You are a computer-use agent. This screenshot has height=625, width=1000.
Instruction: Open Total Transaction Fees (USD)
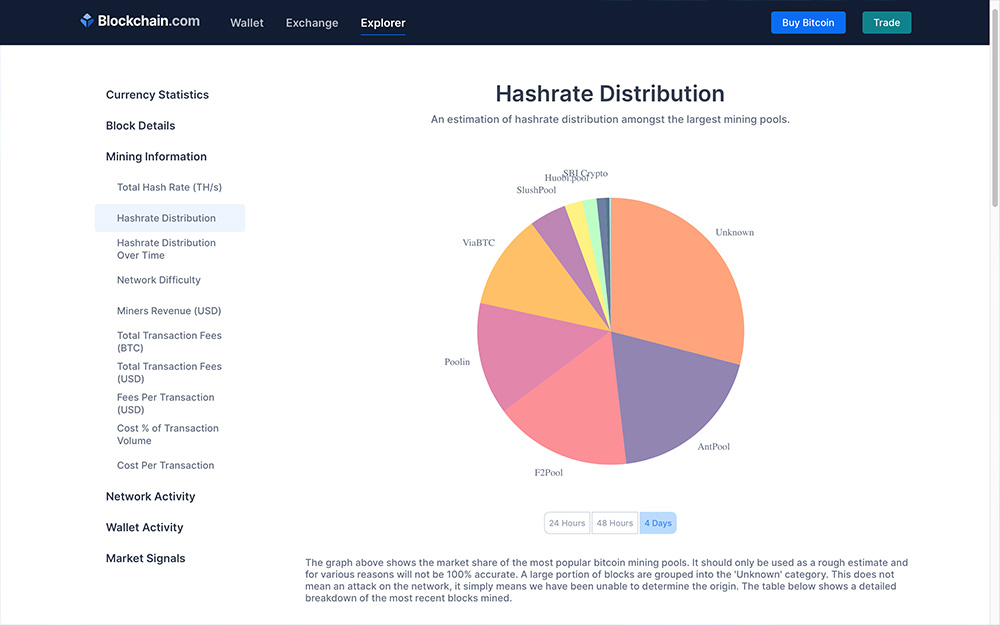pos(169,372)
